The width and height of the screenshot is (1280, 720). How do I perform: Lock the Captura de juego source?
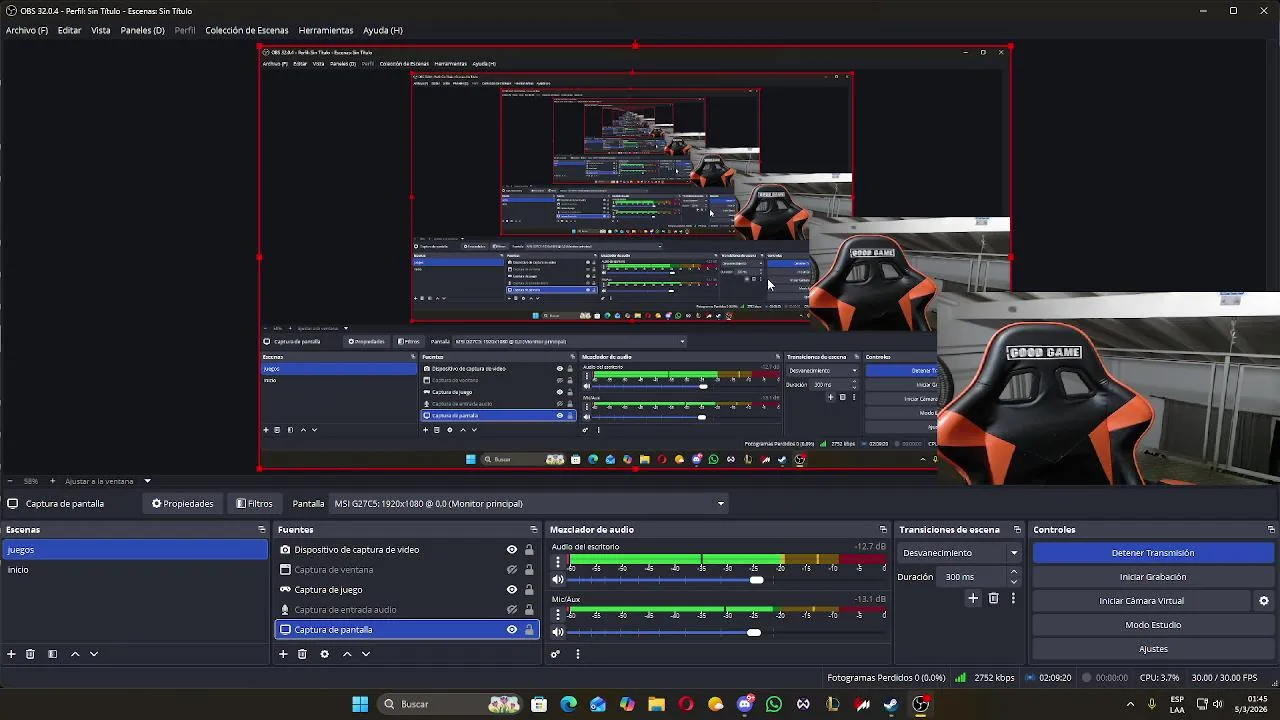(529, 590)
